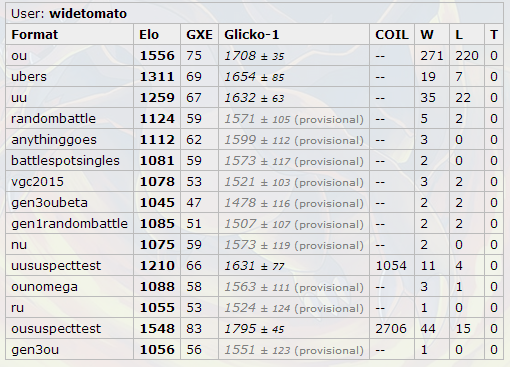Click uususpecttest wins count 11

[x=428, y=266]
